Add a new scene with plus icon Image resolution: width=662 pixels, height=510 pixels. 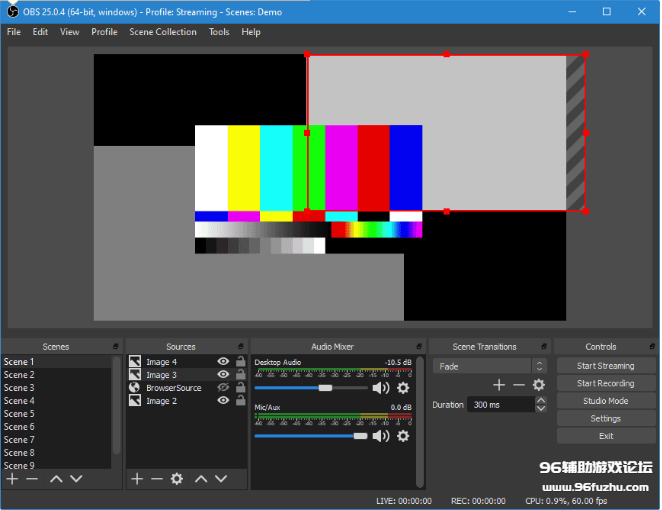tap(12, 479)
